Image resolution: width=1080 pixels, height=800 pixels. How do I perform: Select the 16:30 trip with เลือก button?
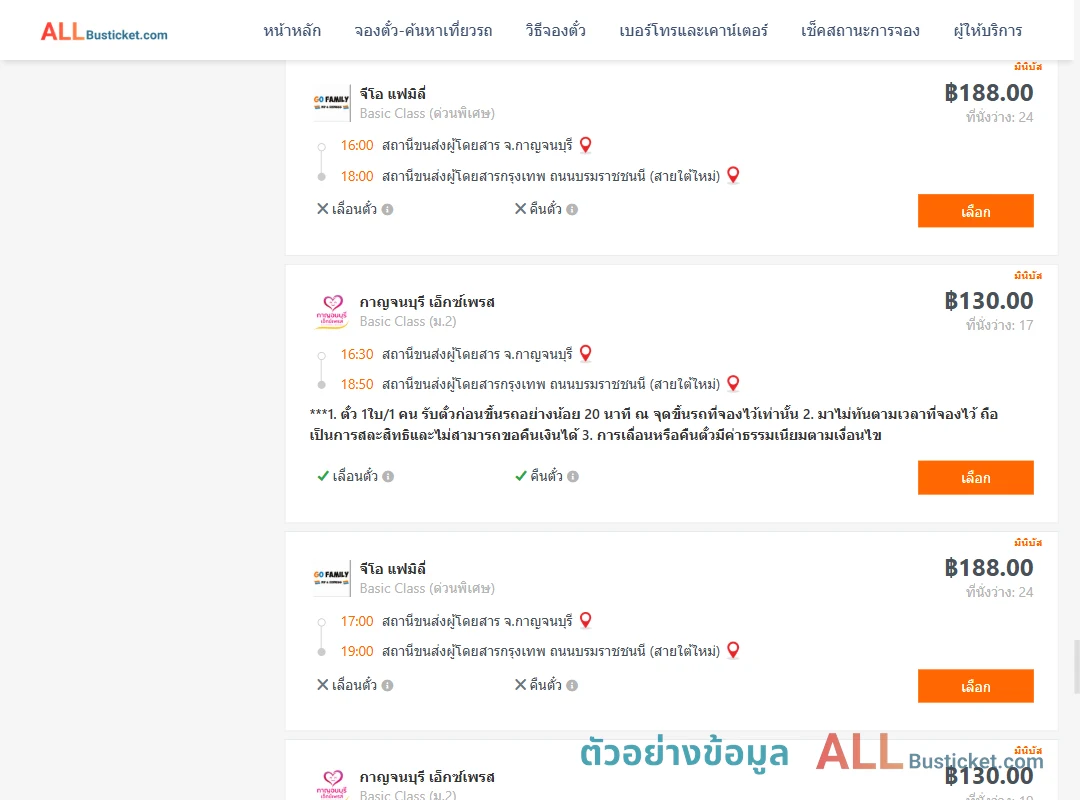click(x=975, y=478)
